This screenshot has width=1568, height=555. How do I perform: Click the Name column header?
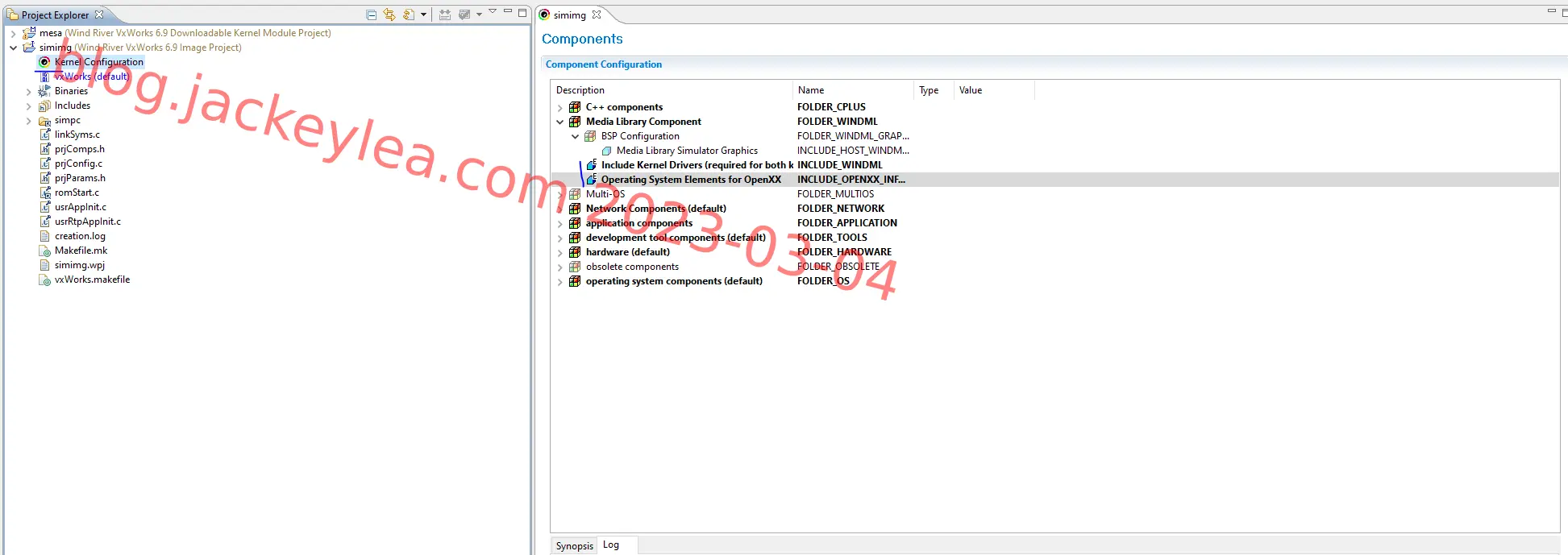(853, 90)
